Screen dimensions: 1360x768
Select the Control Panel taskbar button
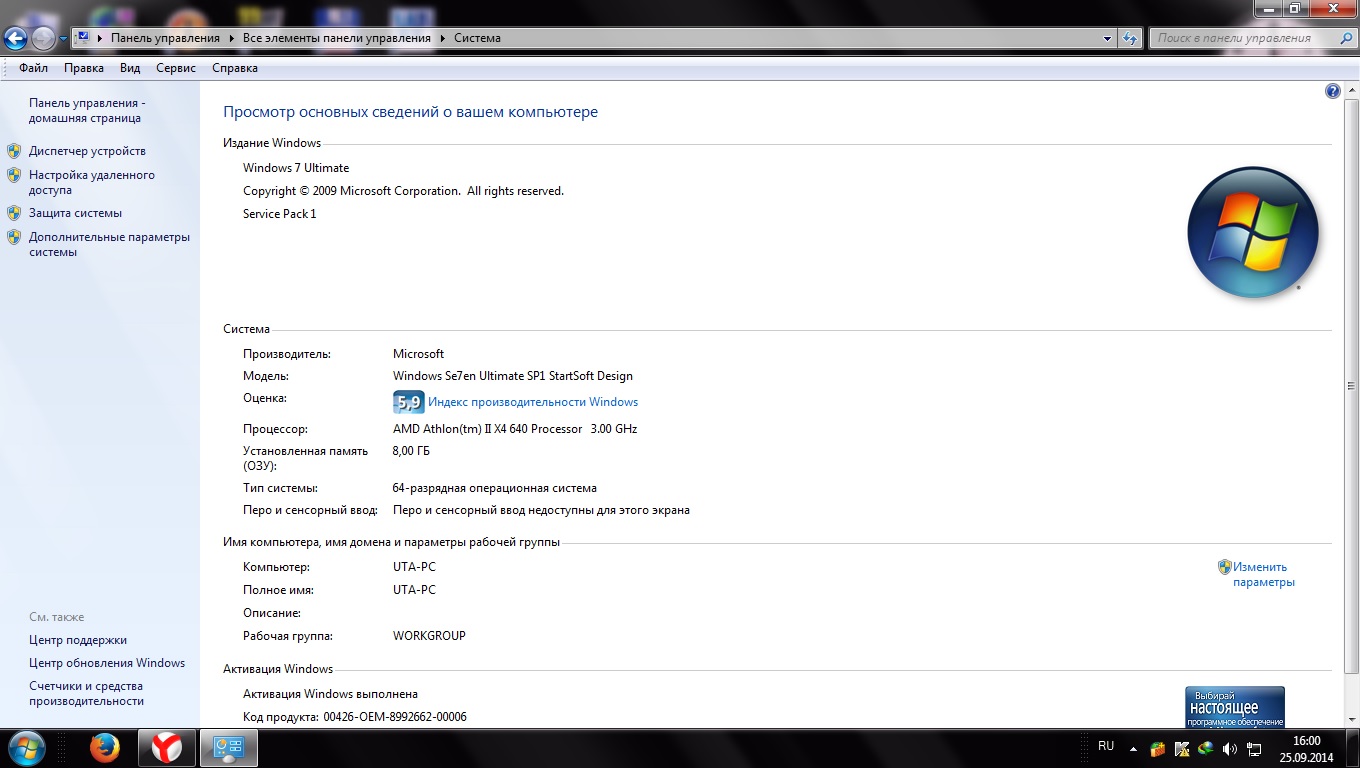click(229, 748)
